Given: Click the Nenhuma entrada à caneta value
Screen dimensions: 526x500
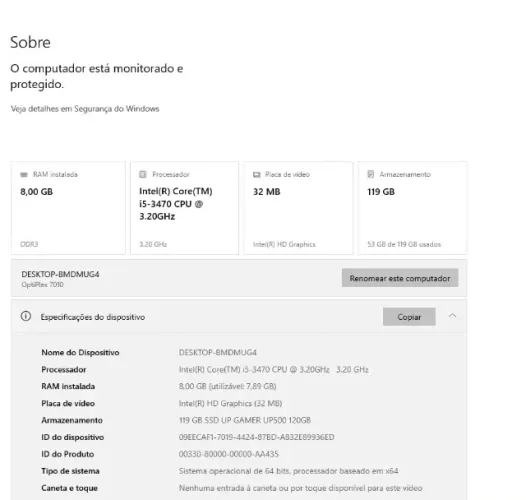Looking at the screenshot, I should [301, 488].
